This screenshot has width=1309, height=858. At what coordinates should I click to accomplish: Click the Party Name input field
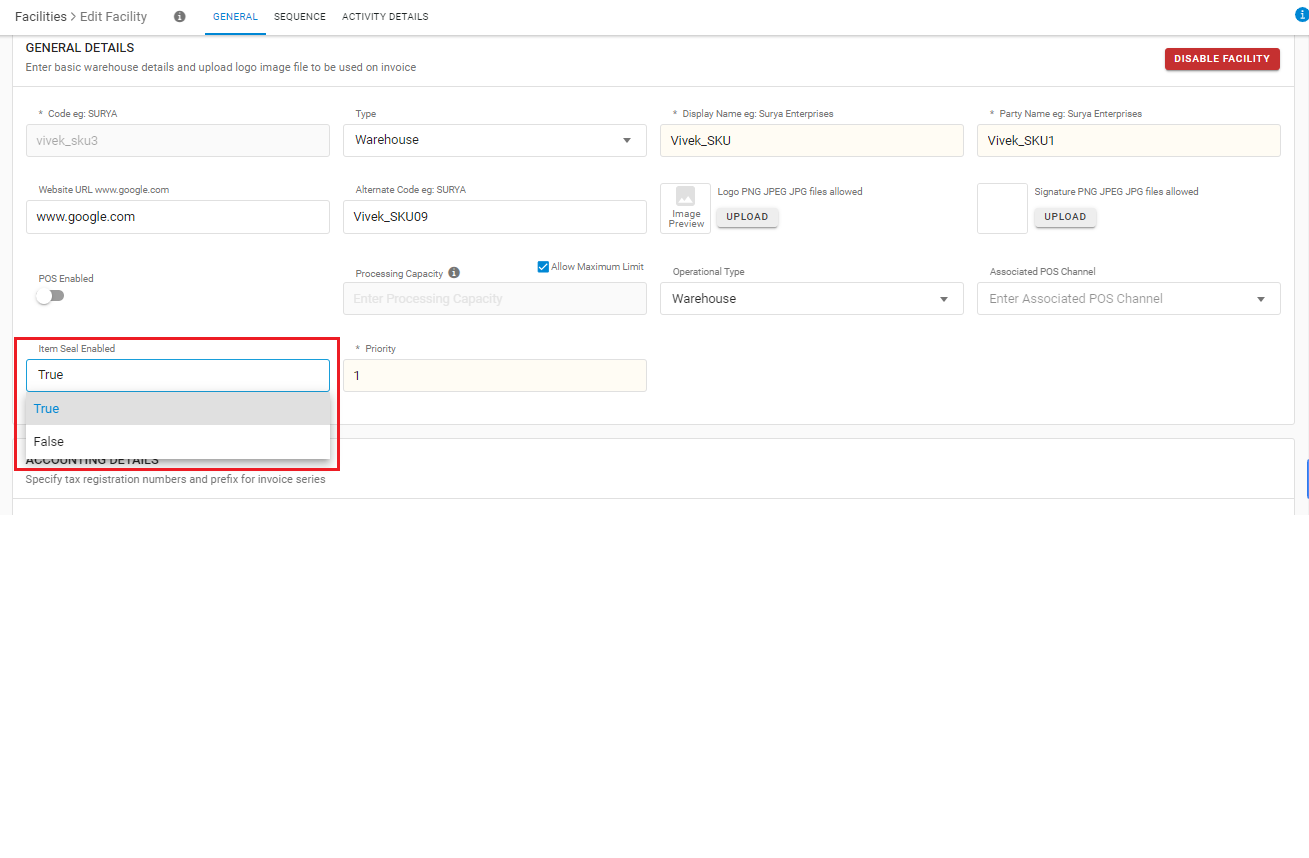[x=1129, y=141]
